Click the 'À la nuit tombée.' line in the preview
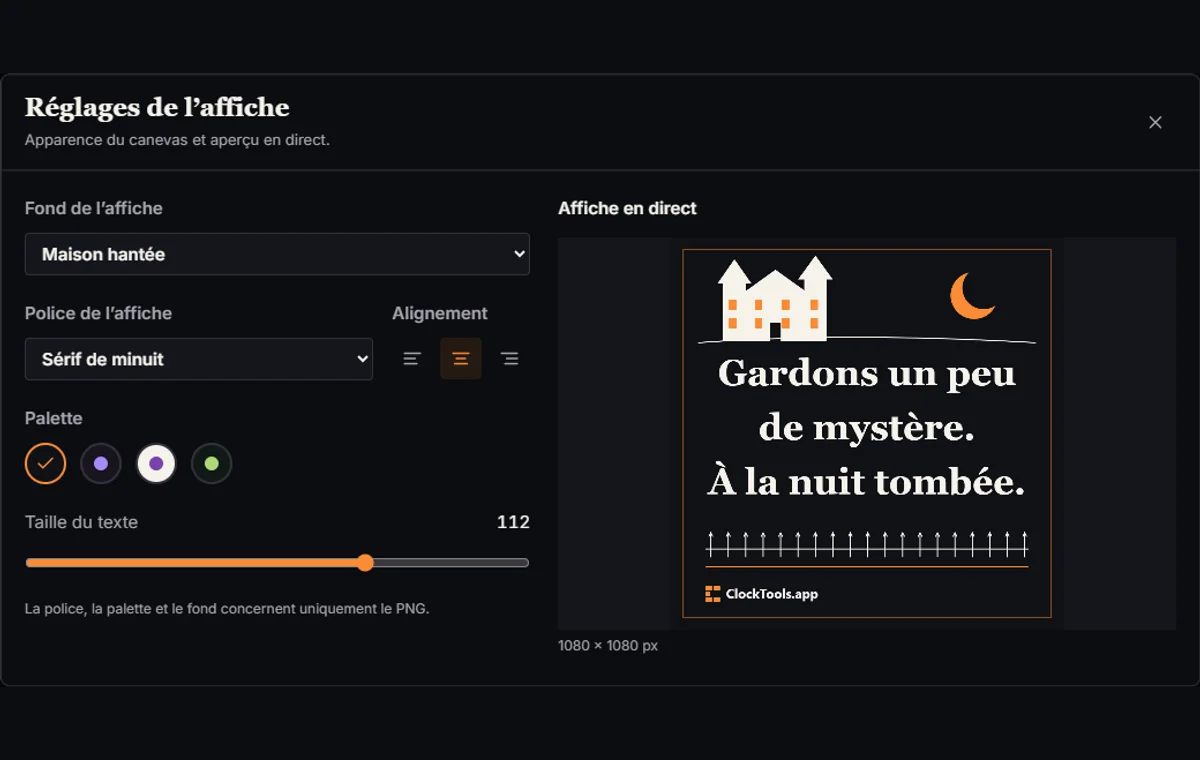This screenshot has width=1200, height=760. 867,483
